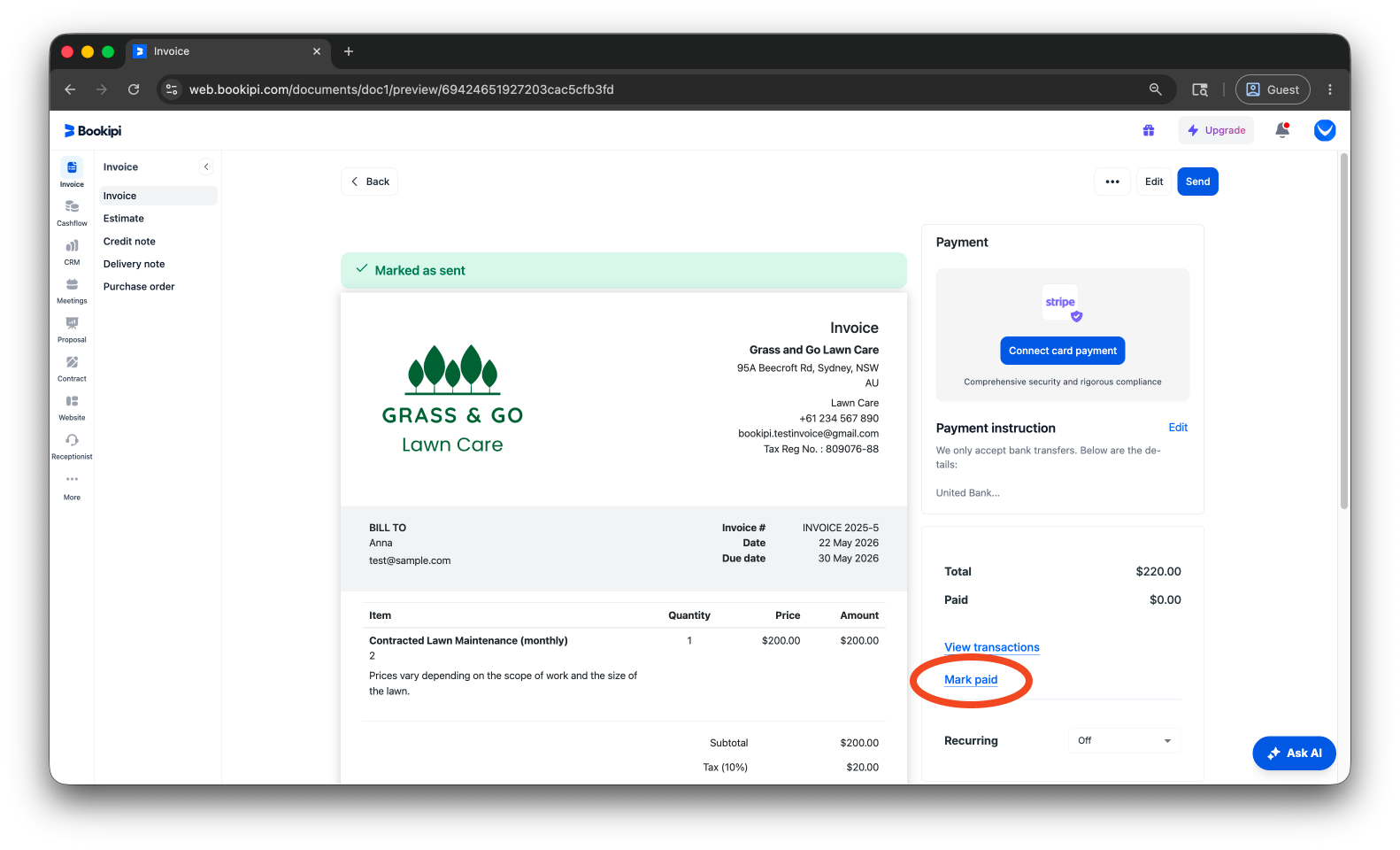
Task: Open the Contract section
Action: click(72, 368)
